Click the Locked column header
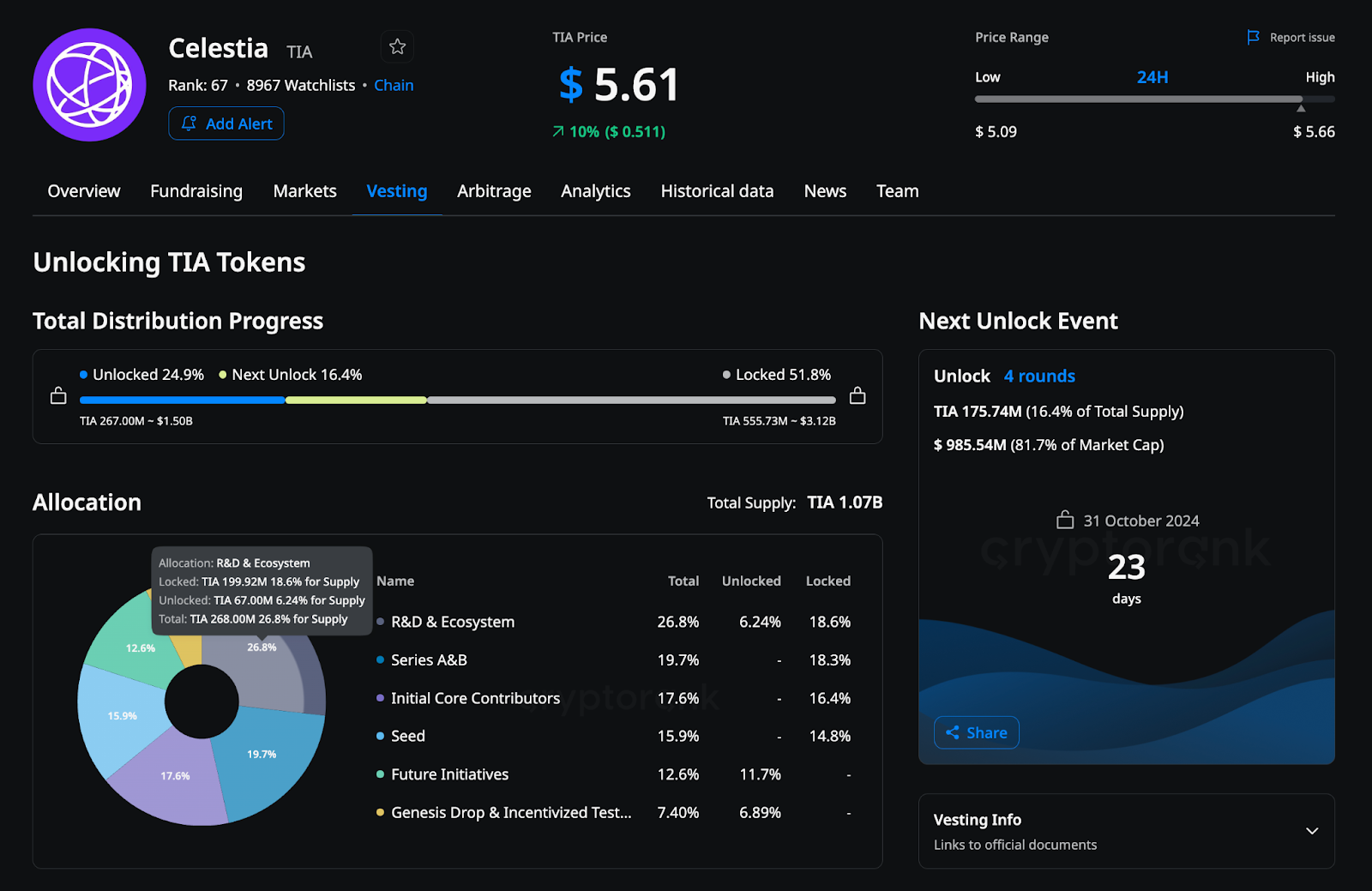 pyautogui.click(x=828, y=581)
